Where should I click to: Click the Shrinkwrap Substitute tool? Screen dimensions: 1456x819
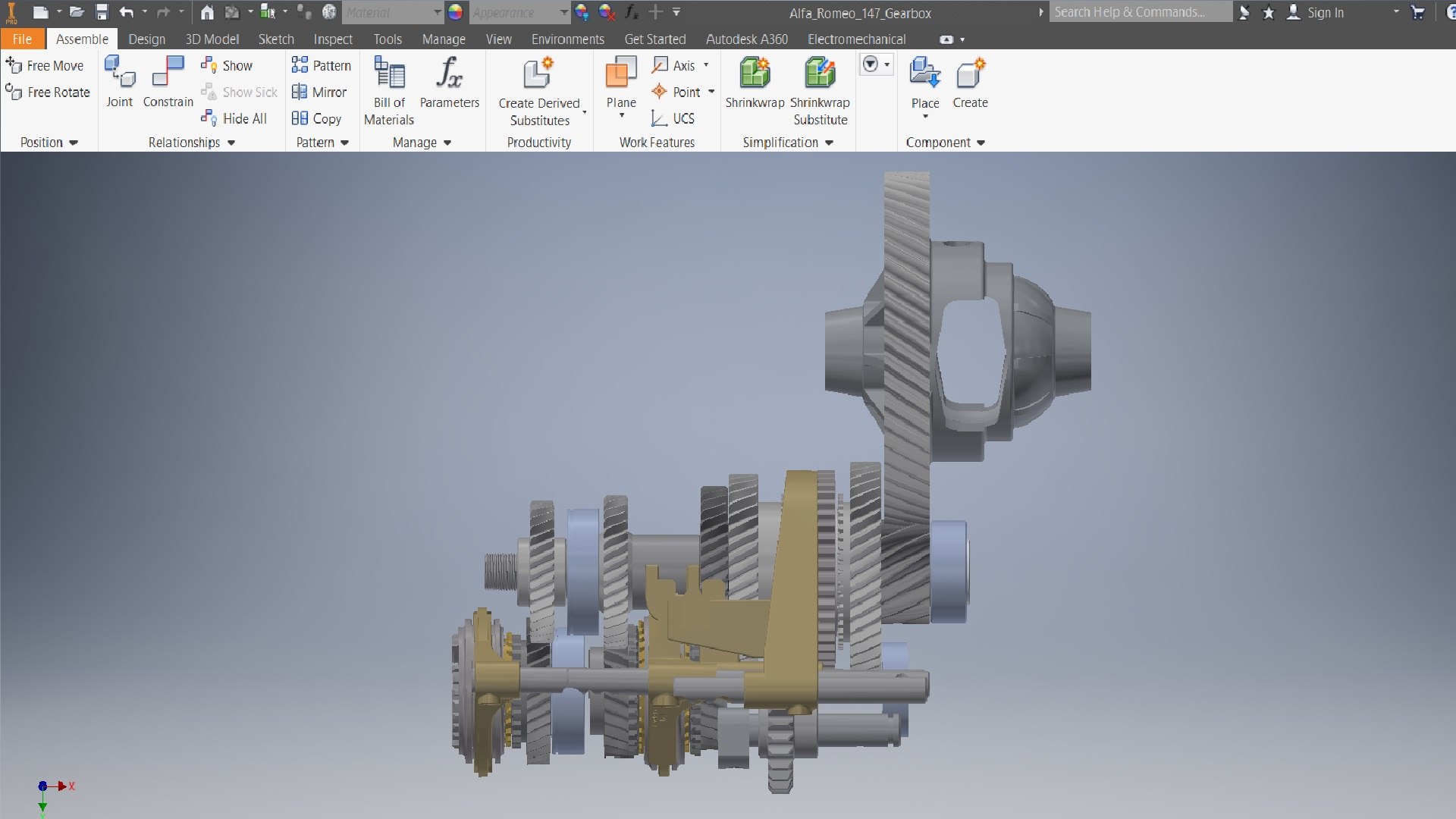coord(820,91)
